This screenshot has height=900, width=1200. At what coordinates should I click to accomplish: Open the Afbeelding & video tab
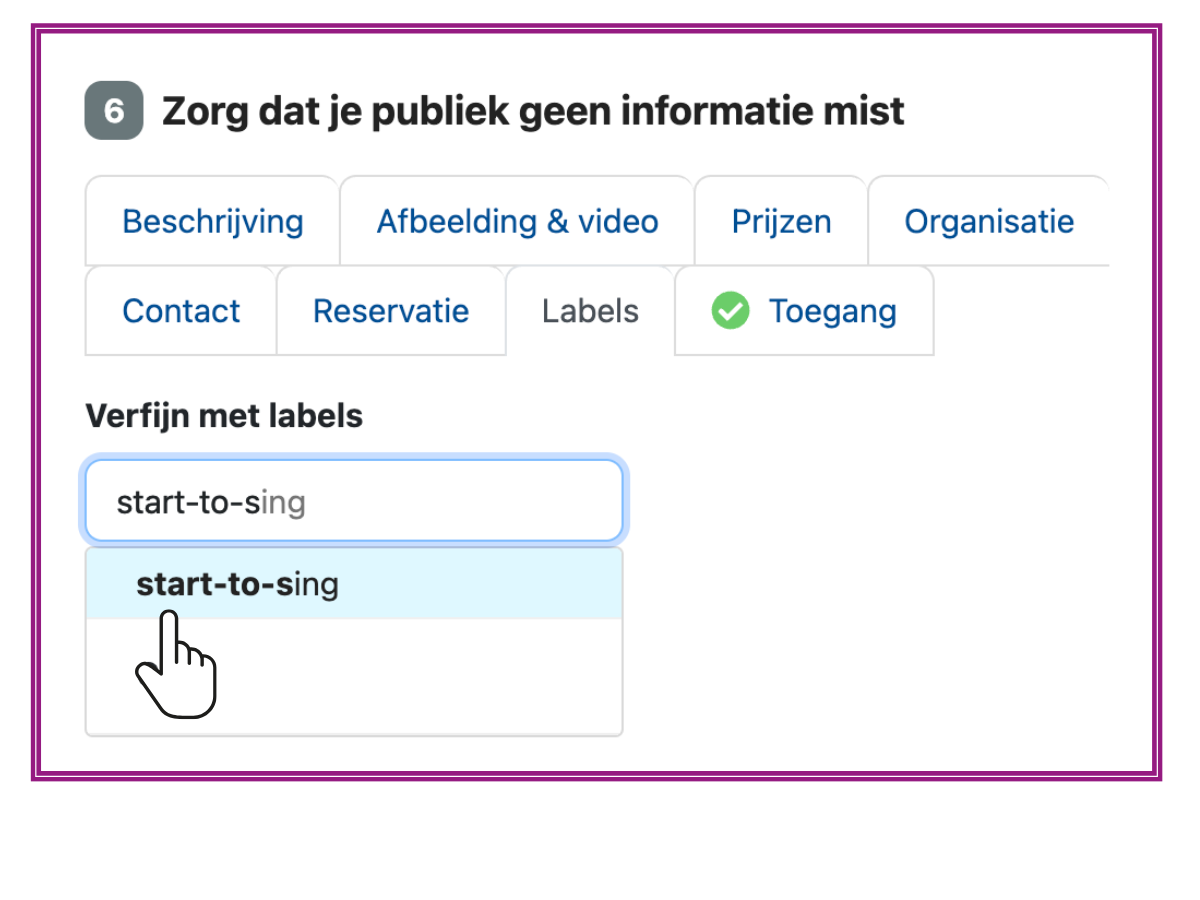tap(516, 221)
